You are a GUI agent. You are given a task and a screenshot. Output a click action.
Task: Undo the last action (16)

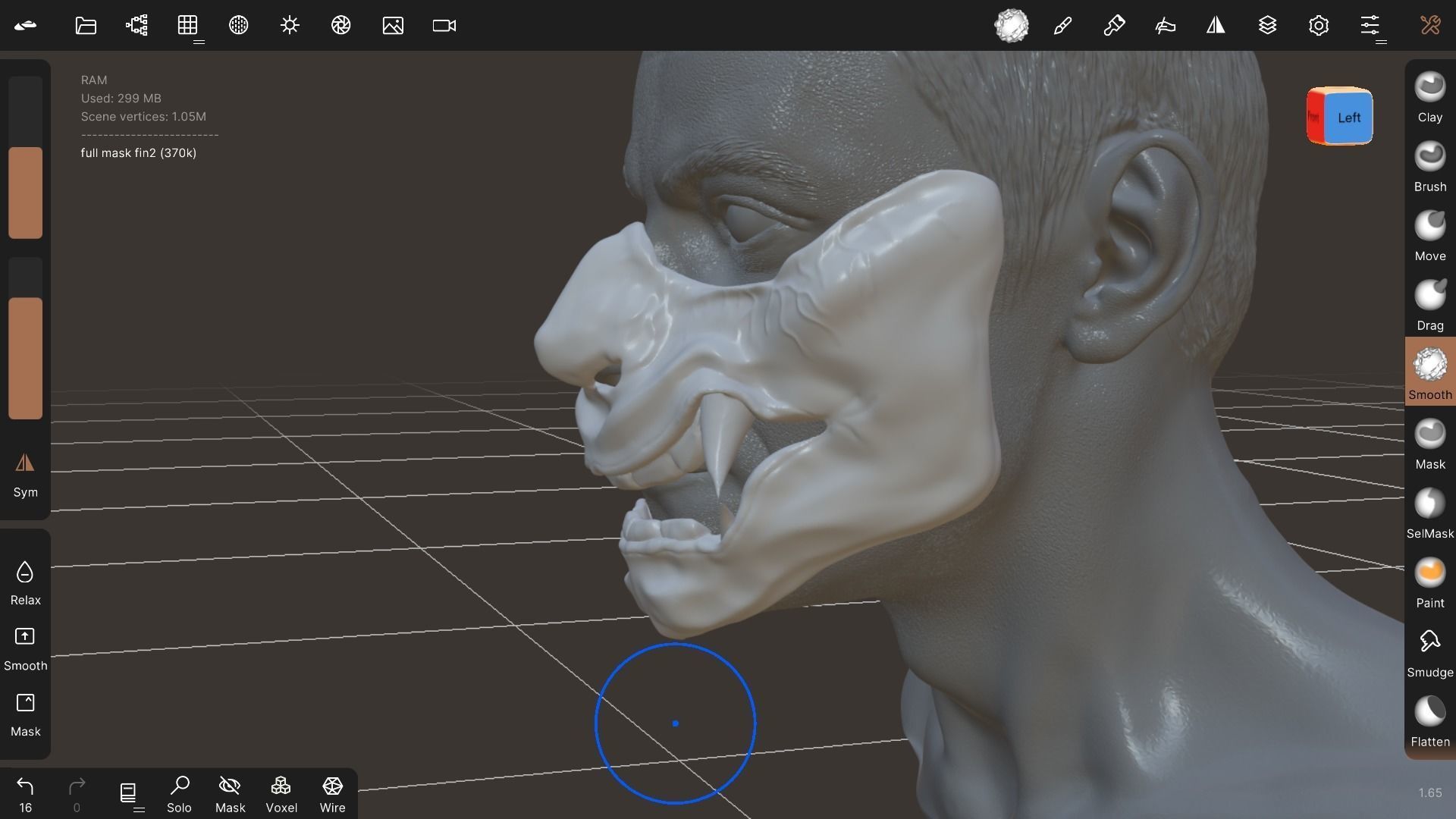[25, 794]
